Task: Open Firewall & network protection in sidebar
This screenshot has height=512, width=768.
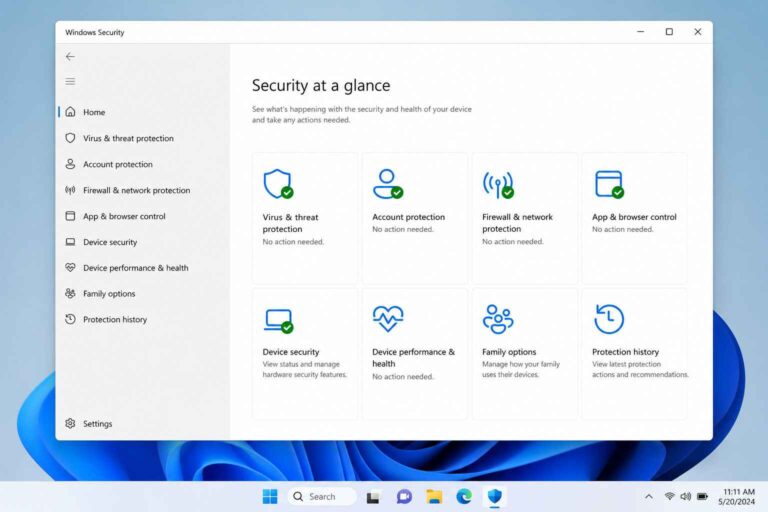Action: 137,190
